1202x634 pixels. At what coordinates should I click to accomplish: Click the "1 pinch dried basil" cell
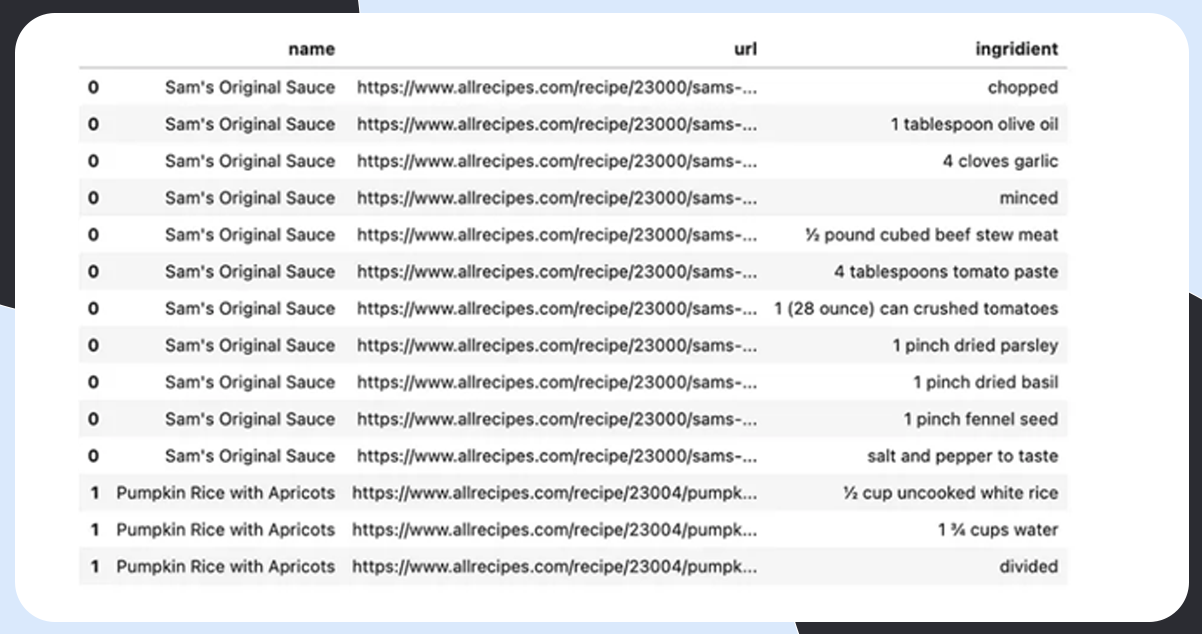[x=985, y=382]
